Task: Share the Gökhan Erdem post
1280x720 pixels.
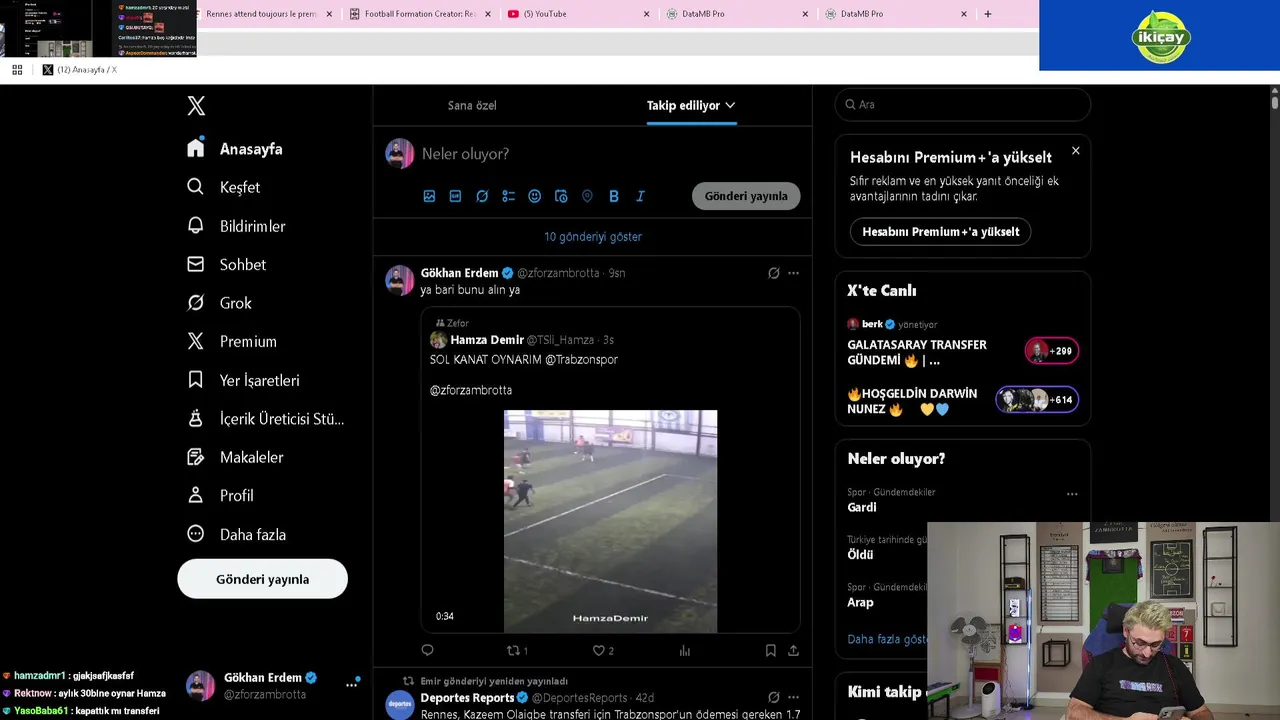Action: (x=793, y=650)
